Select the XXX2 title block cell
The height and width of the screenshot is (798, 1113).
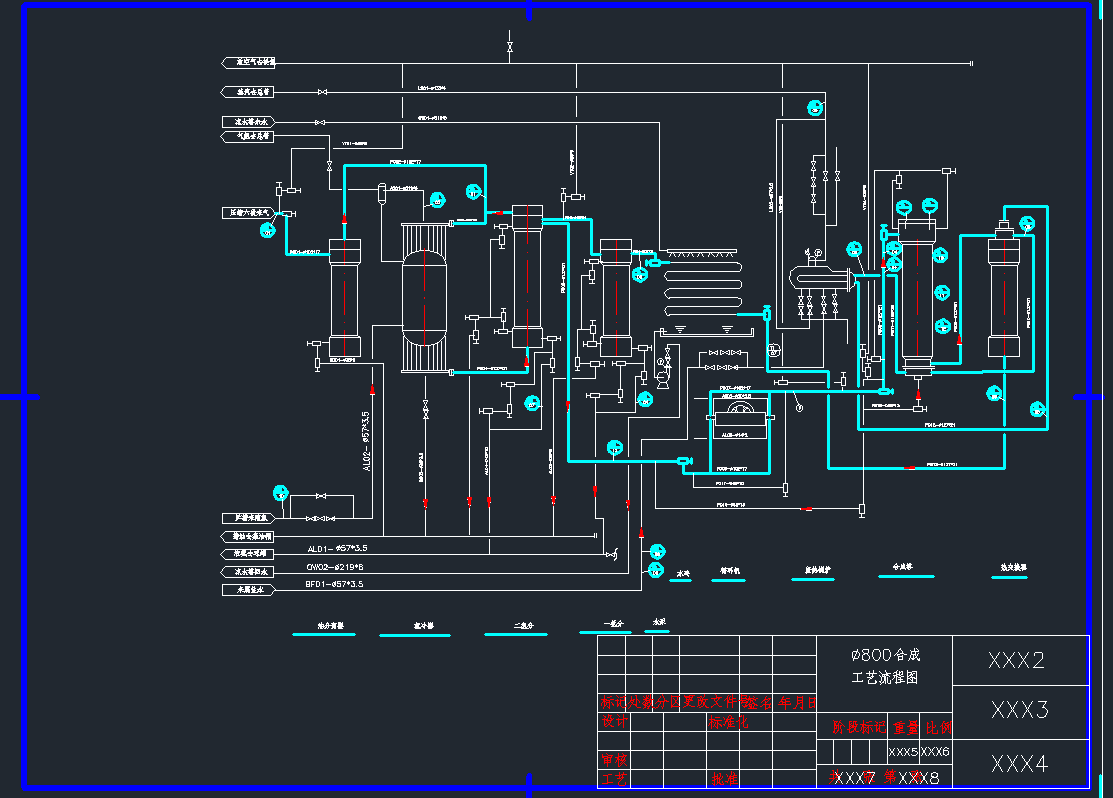(x=1020, y=660)
